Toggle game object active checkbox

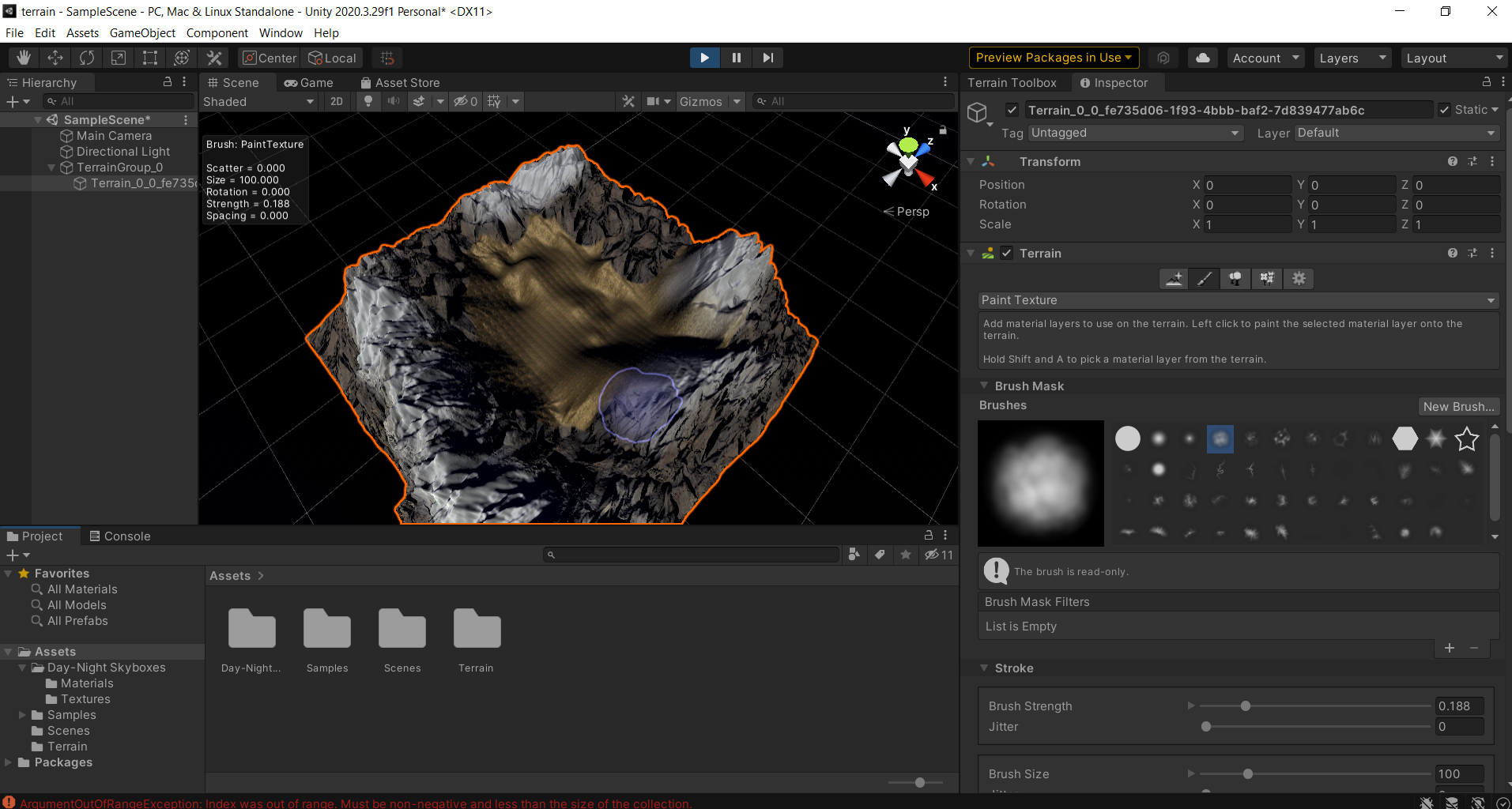click(x=1012, y=110)
